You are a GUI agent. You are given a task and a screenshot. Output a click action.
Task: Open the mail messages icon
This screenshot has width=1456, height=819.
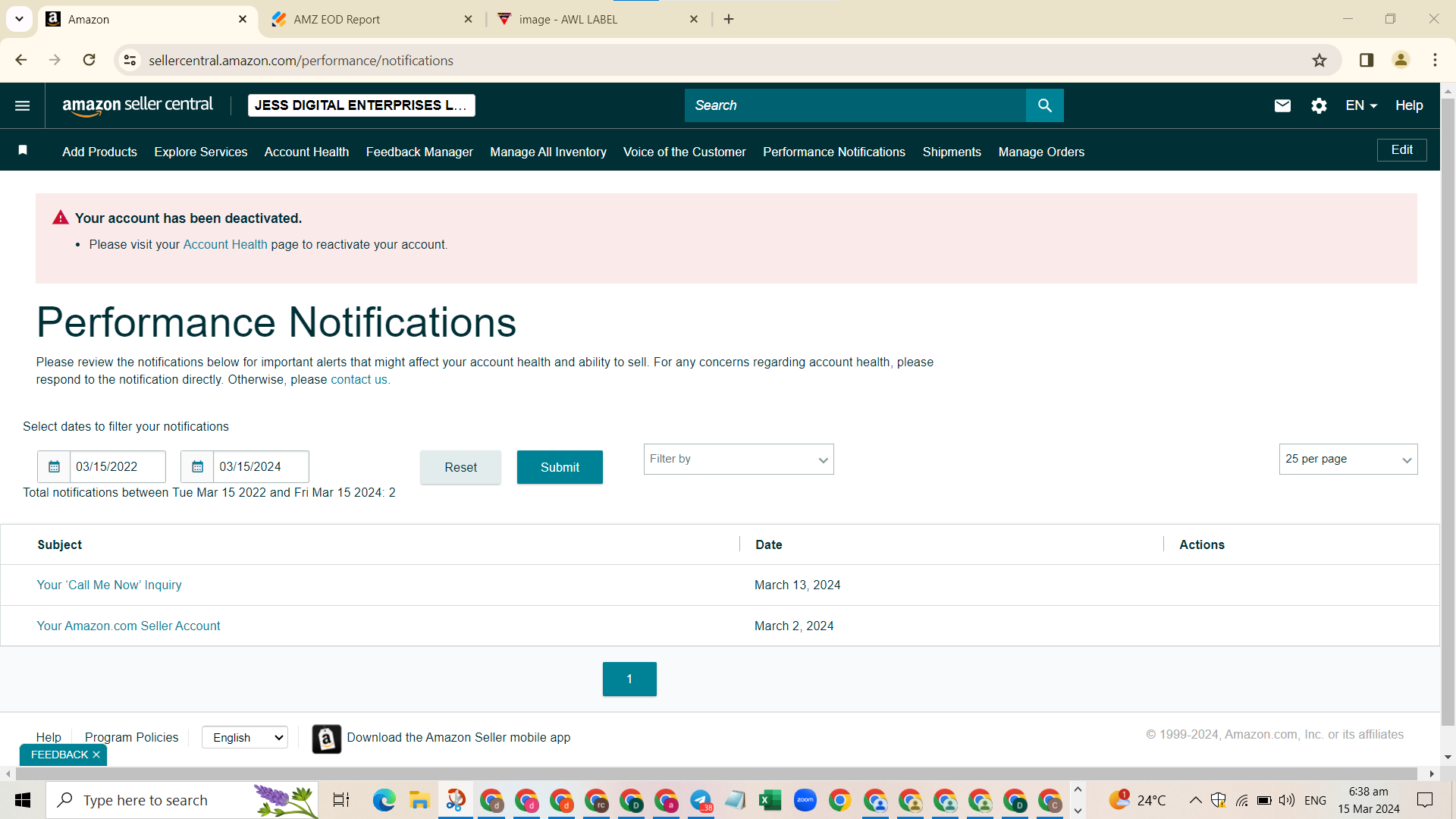1282,105
